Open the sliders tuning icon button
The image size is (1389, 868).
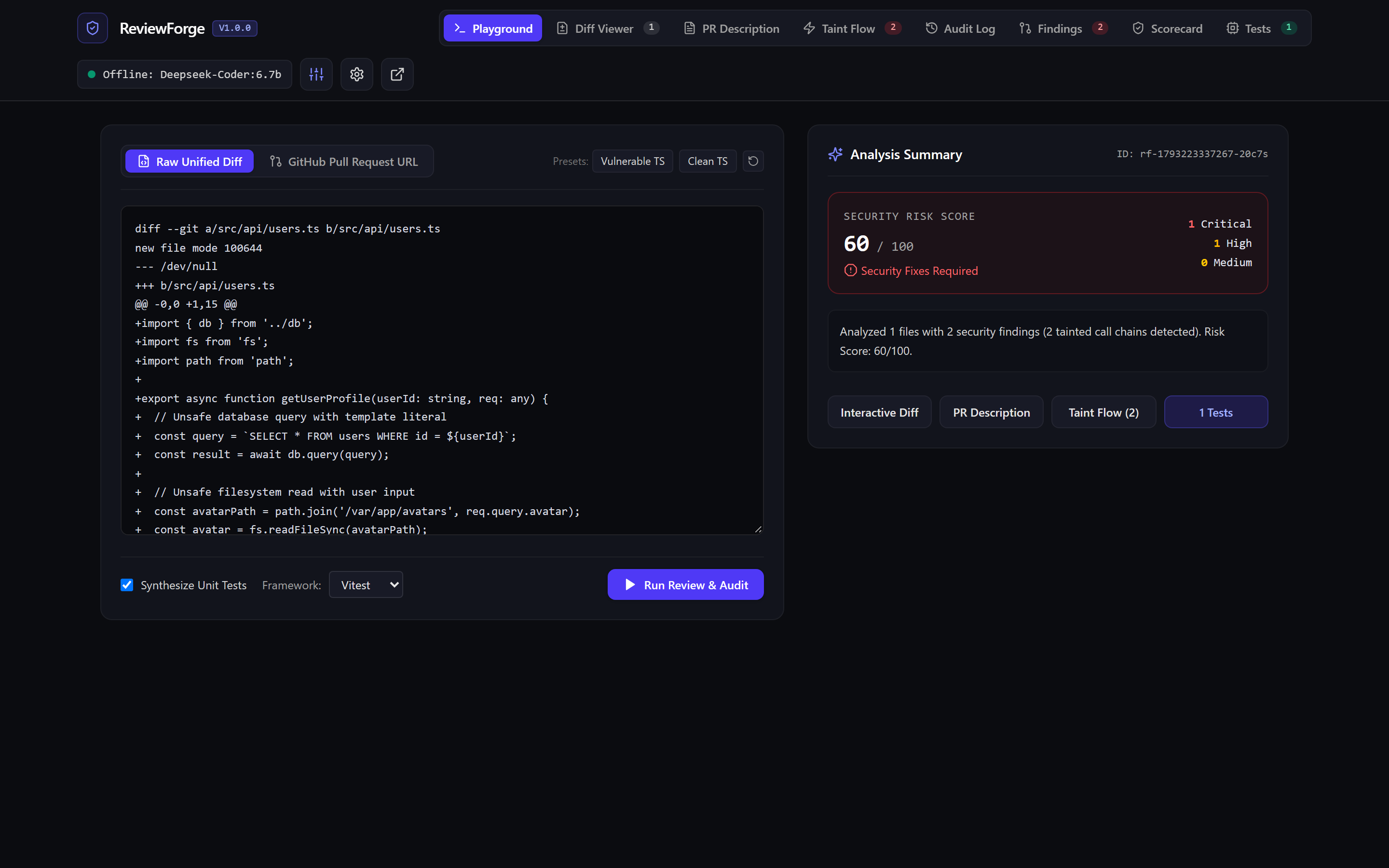point(316,74)
